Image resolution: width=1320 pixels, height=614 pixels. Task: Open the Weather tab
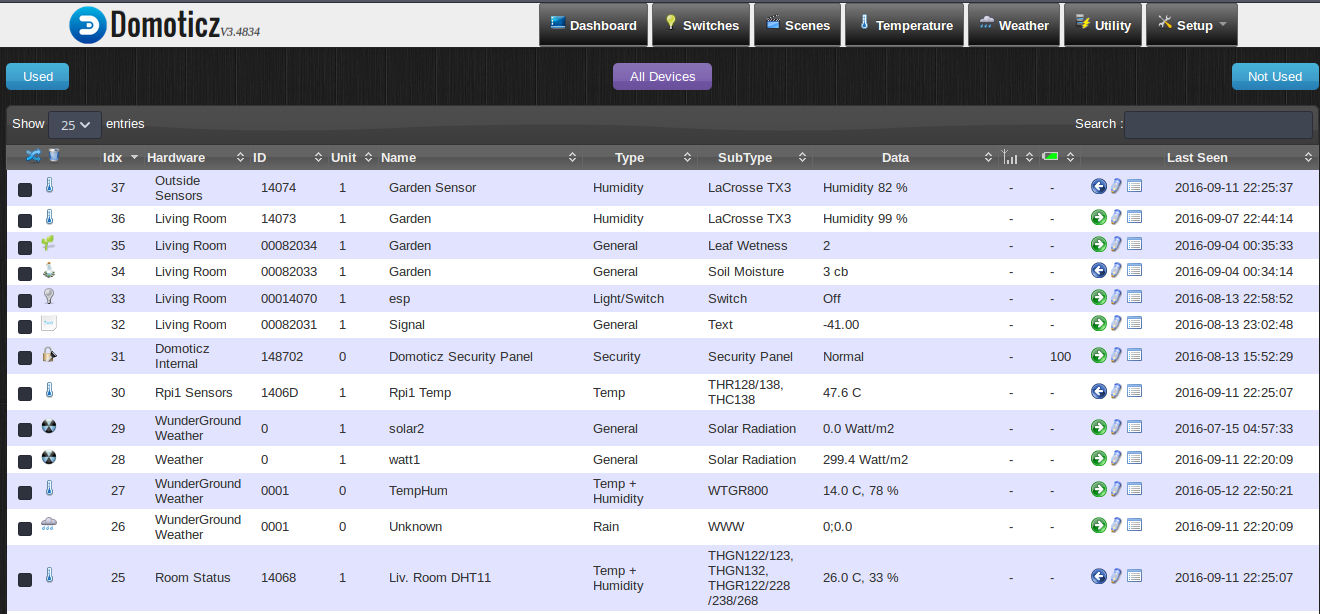(1014, 25)
